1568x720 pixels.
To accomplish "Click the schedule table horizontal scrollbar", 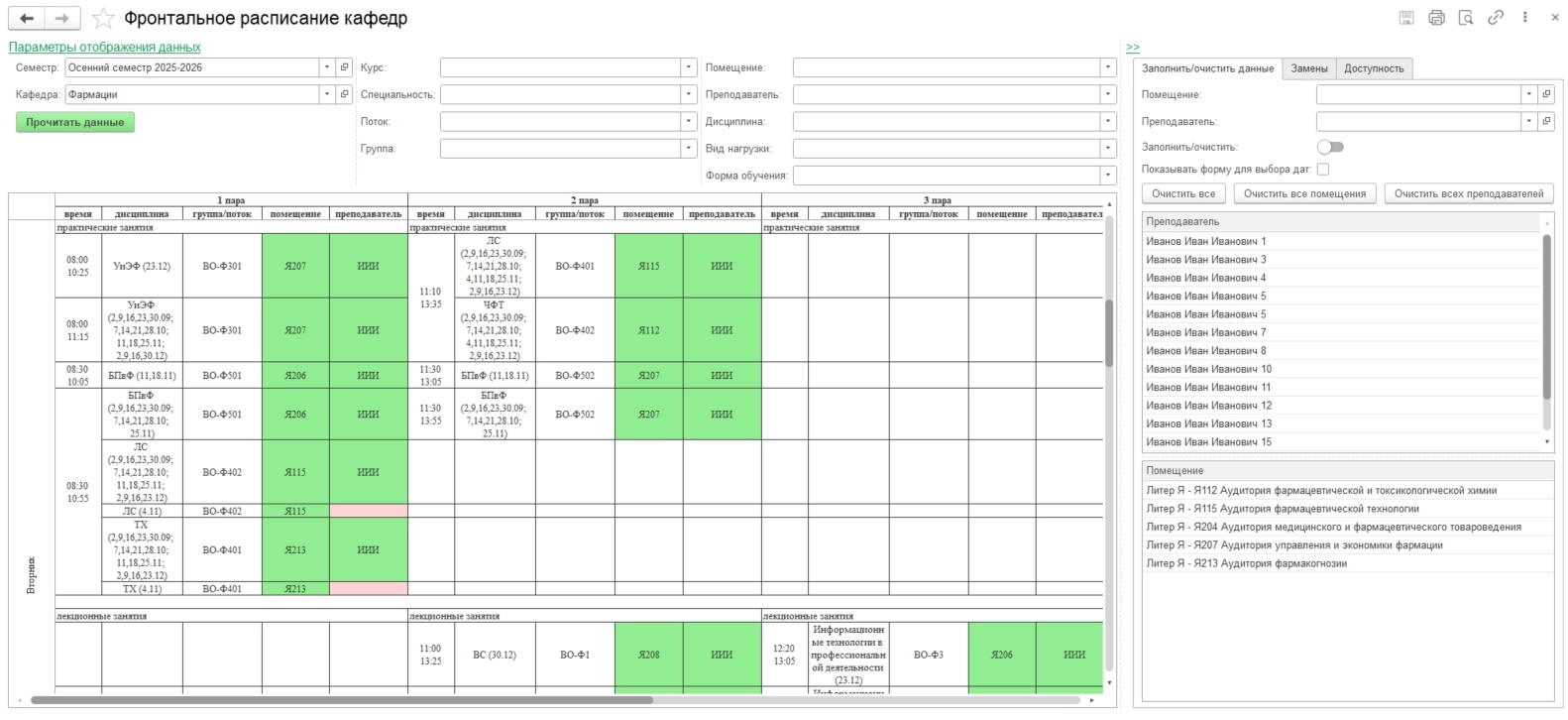I will coord(342,700).
